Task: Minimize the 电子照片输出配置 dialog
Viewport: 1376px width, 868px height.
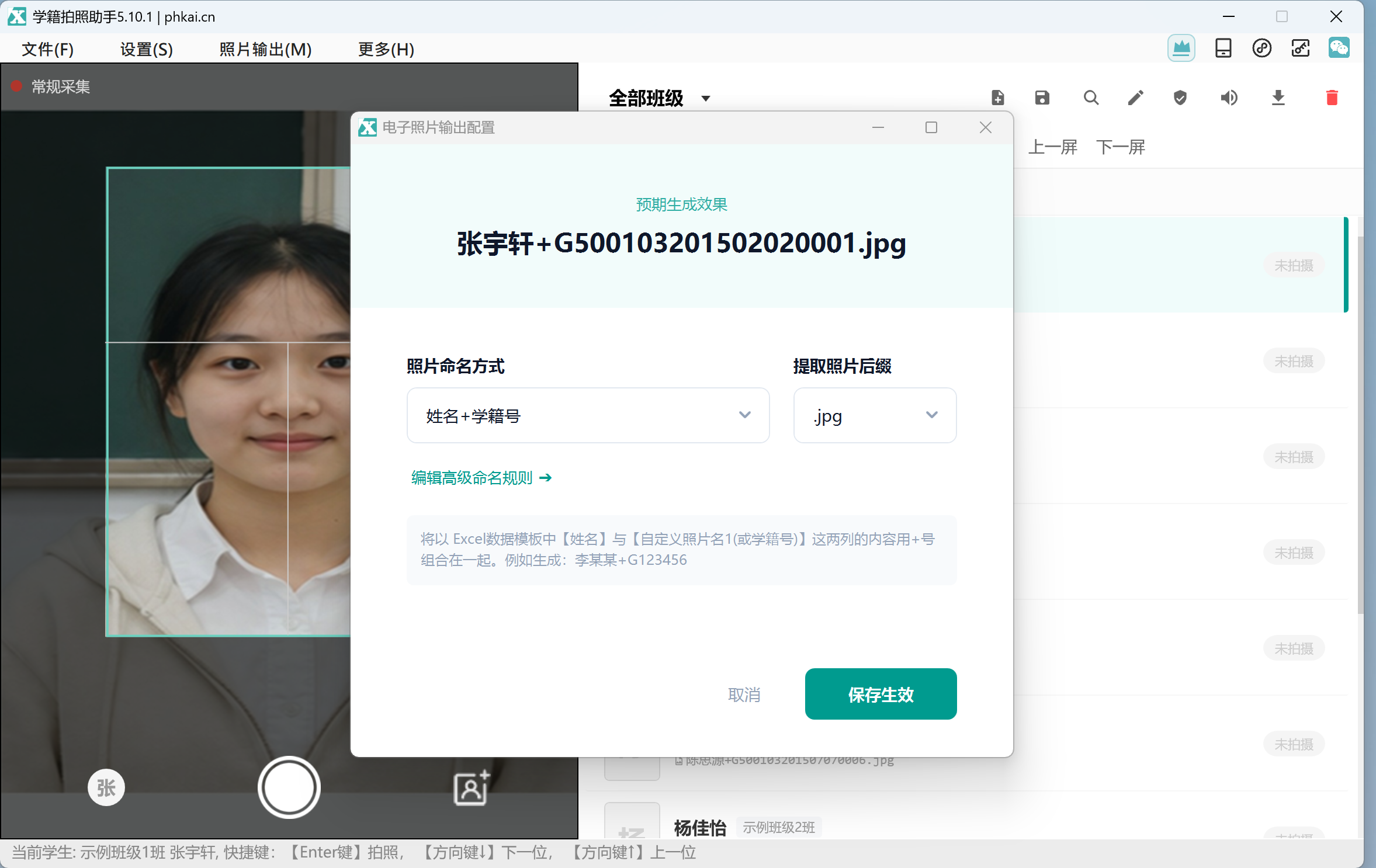Action: click(x=878, y=127)
